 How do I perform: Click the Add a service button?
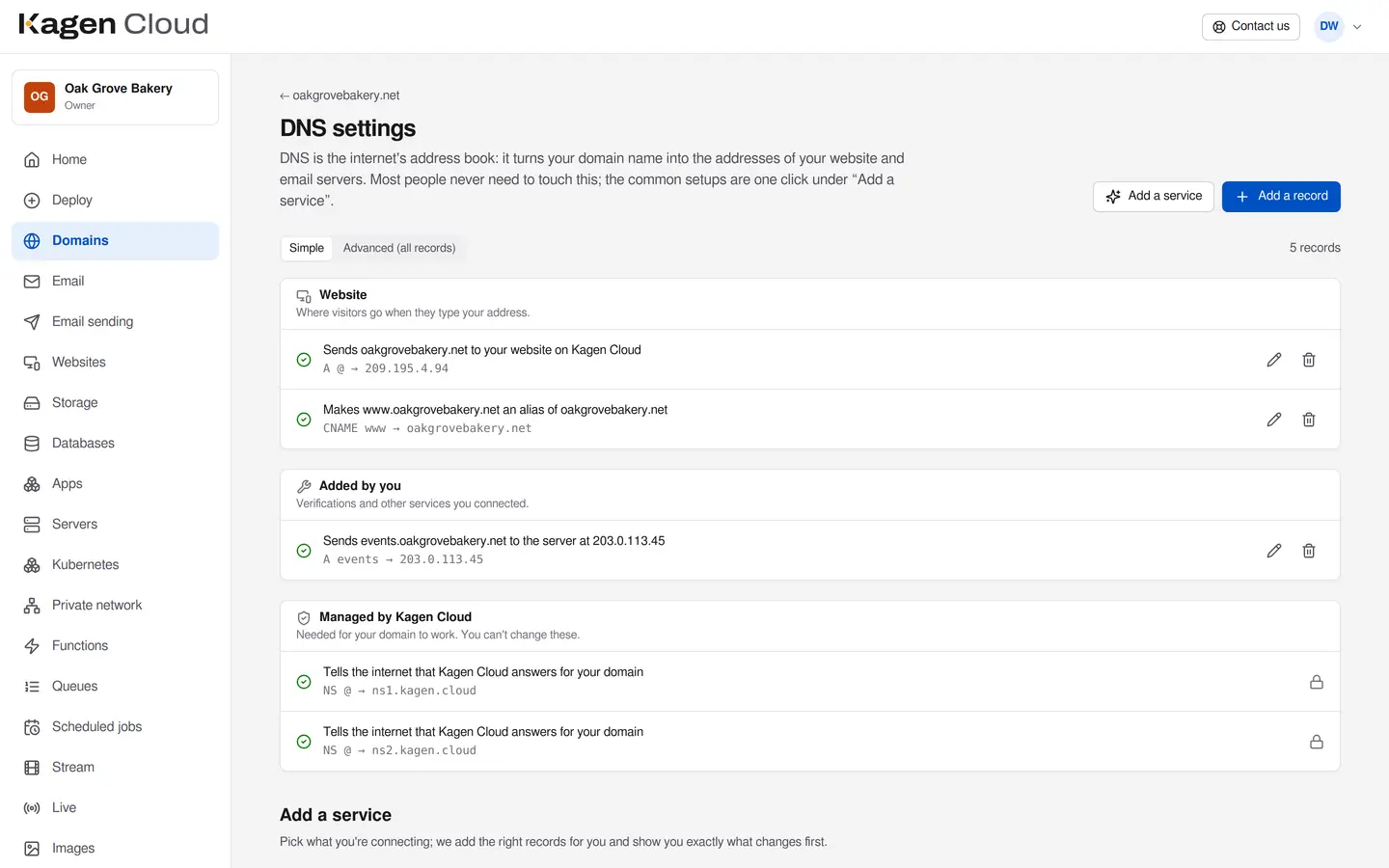pyautogui.click(x=1154, y=196)
